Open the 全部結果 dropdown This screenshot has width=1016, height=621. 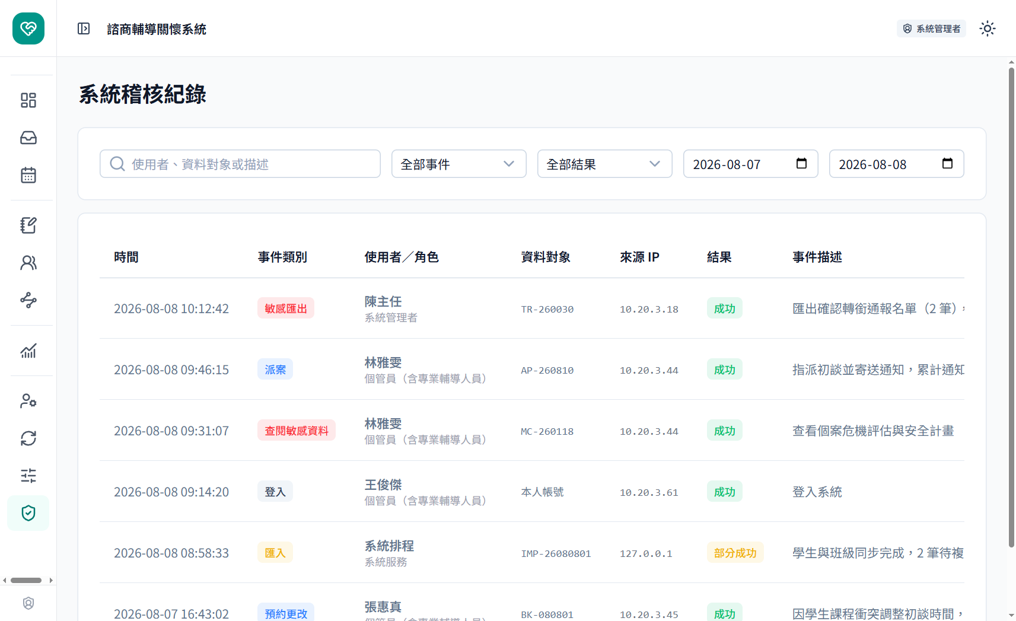click(x=605, y=164)
